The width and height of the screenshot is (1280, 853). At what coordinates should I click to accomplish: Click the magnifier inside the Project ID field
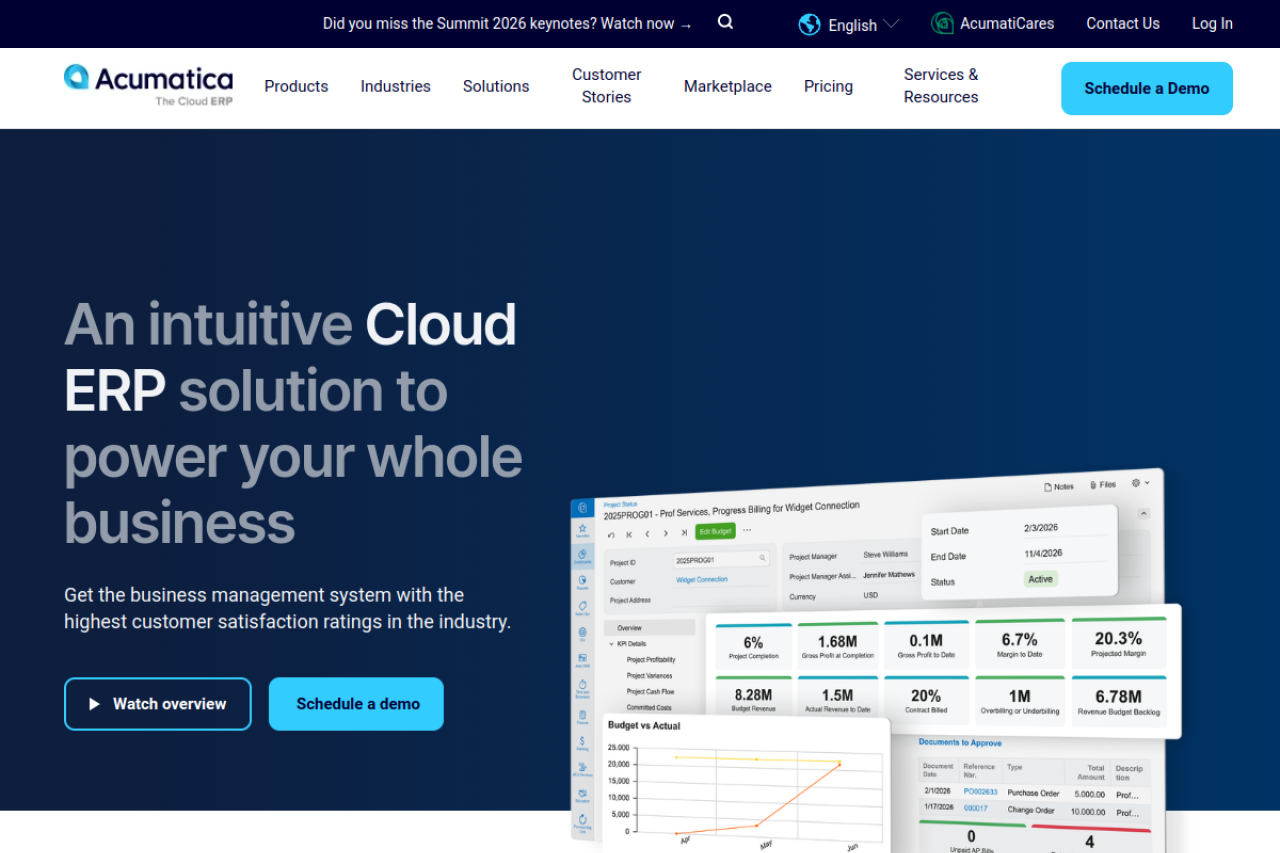(x=762, y=558)
